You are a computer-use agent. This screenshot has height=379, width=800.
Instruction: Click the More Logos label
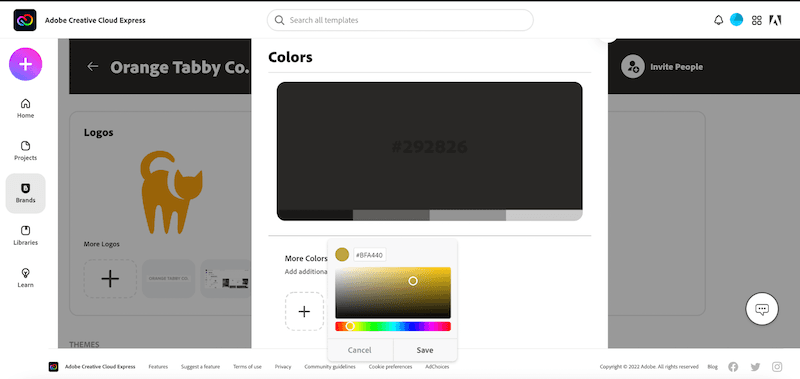tap(102, 244)
